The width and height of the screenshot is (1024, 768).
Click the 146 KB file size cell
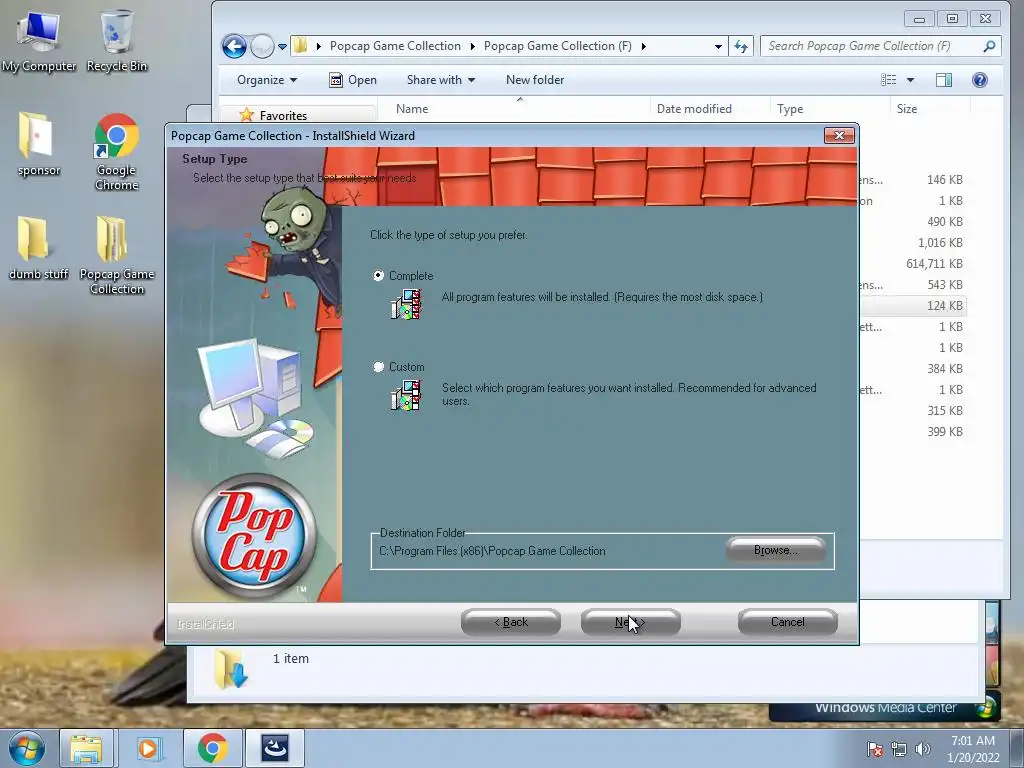tap(944, 180)
